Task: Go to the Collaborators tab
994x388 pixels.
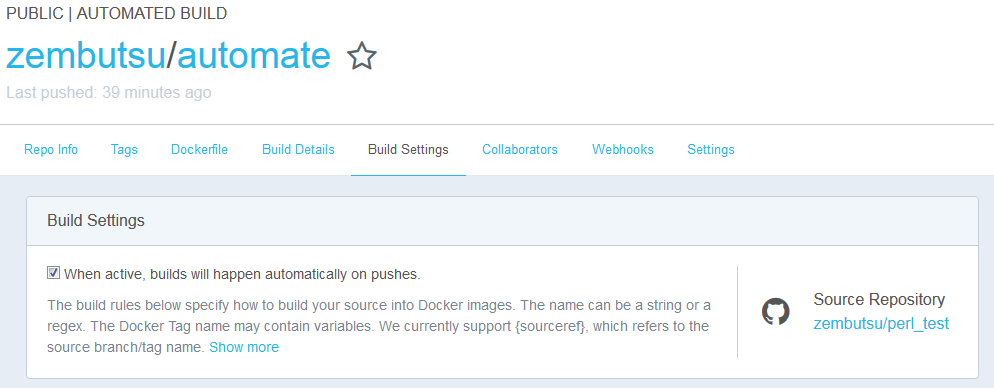Action: click(520, 150)
